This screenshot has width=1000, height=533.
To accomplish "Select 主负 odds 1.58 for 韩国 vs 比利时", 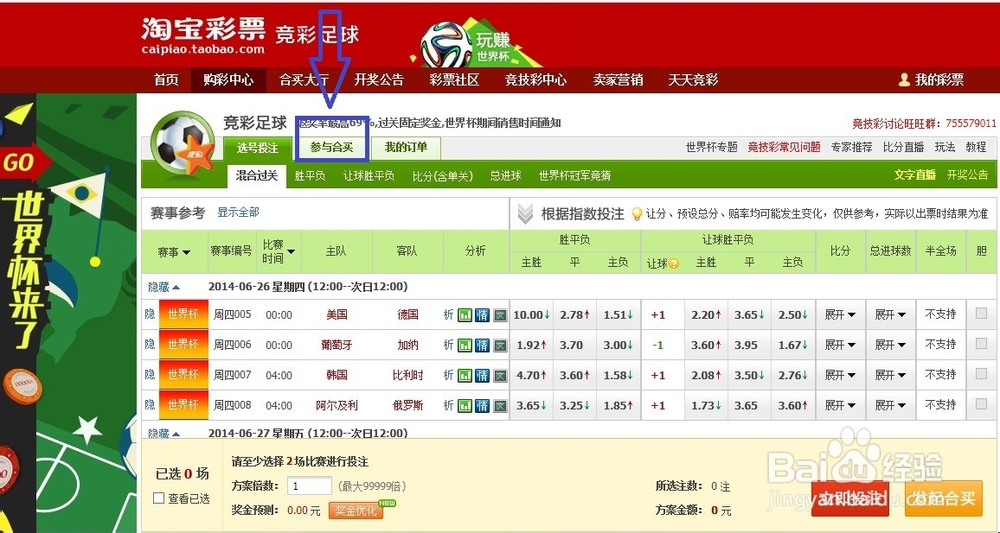I will (x=618, y=375).
